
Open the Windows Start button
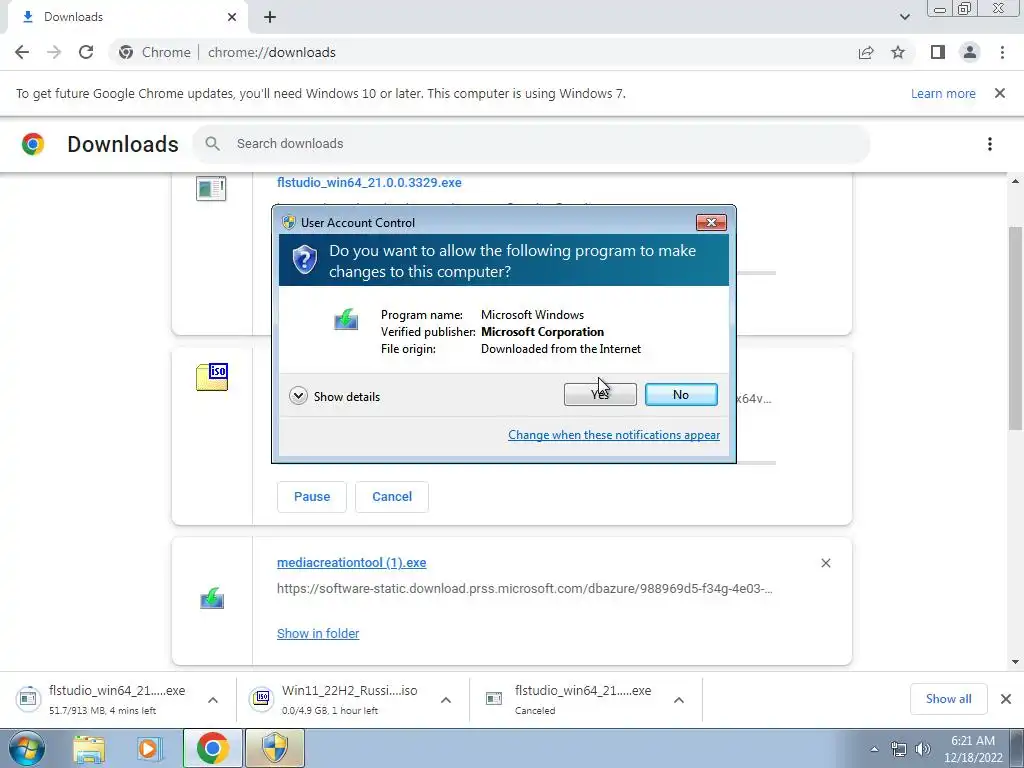tap(26, 748)
